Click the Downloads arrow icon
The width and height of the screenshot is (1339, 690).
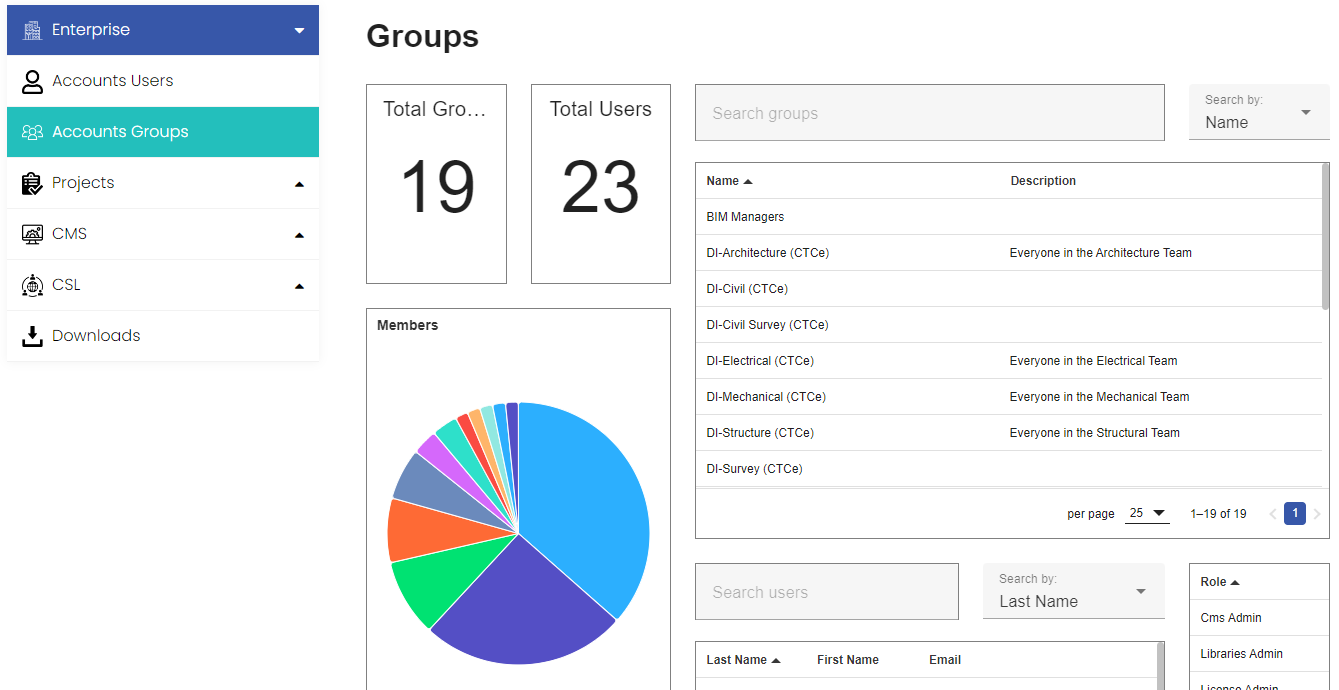(33, 336)
